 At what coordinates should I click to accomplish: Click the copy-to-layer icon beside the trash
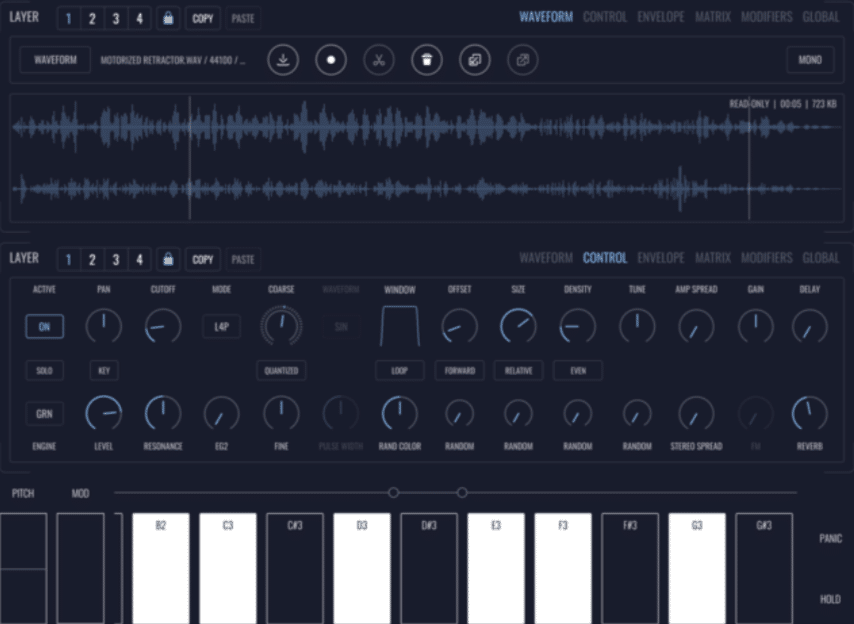pyautogui.click(x=474, y=60)
